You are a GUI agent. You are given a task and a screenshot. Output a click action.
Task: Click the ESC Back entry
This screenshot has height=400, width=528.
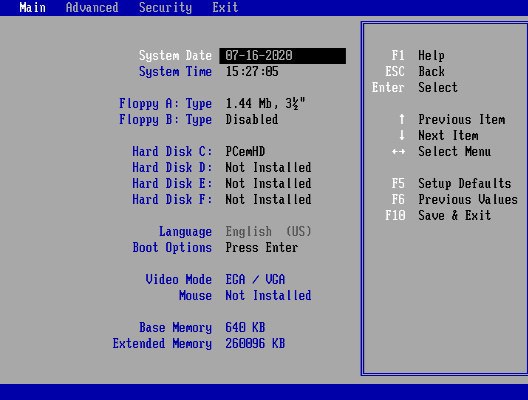[415, 71]
